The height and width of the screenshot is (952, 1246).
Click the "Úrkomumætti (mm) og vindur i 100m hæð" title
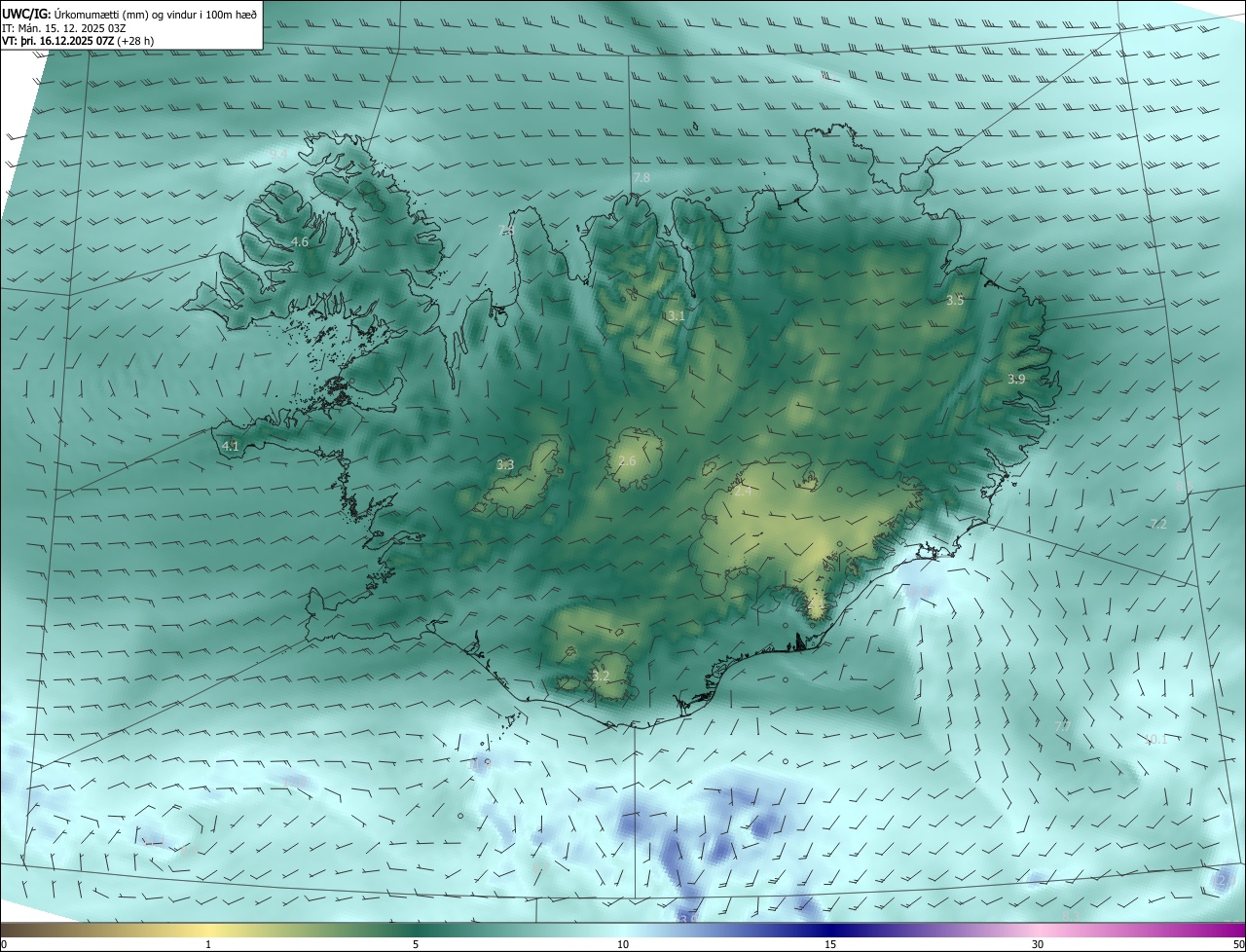tap(156, 14)
